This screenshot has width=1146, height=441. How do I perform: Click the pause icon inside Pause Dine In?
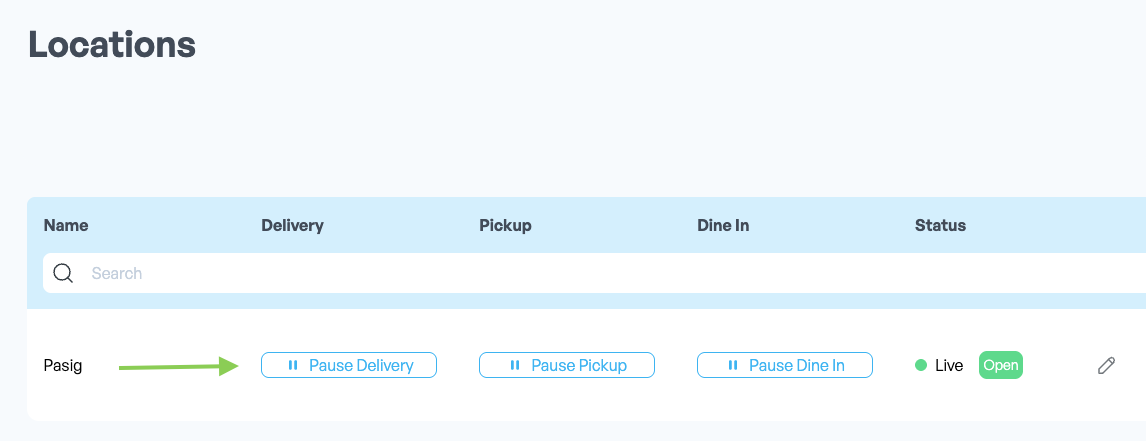point(733,365)
